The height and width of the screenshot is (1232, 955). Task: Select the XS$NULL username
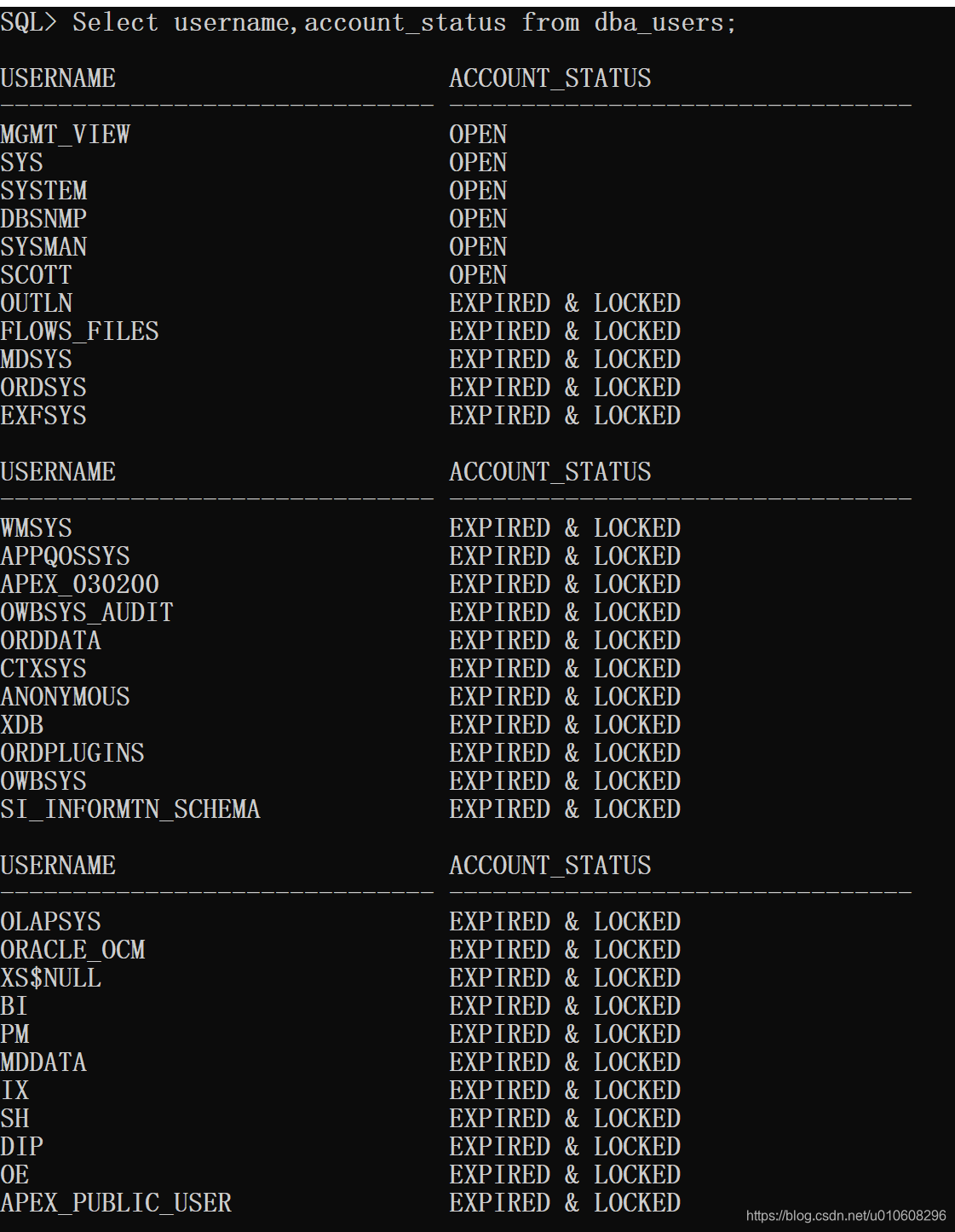pyautogui.click(x=51, y=978)
